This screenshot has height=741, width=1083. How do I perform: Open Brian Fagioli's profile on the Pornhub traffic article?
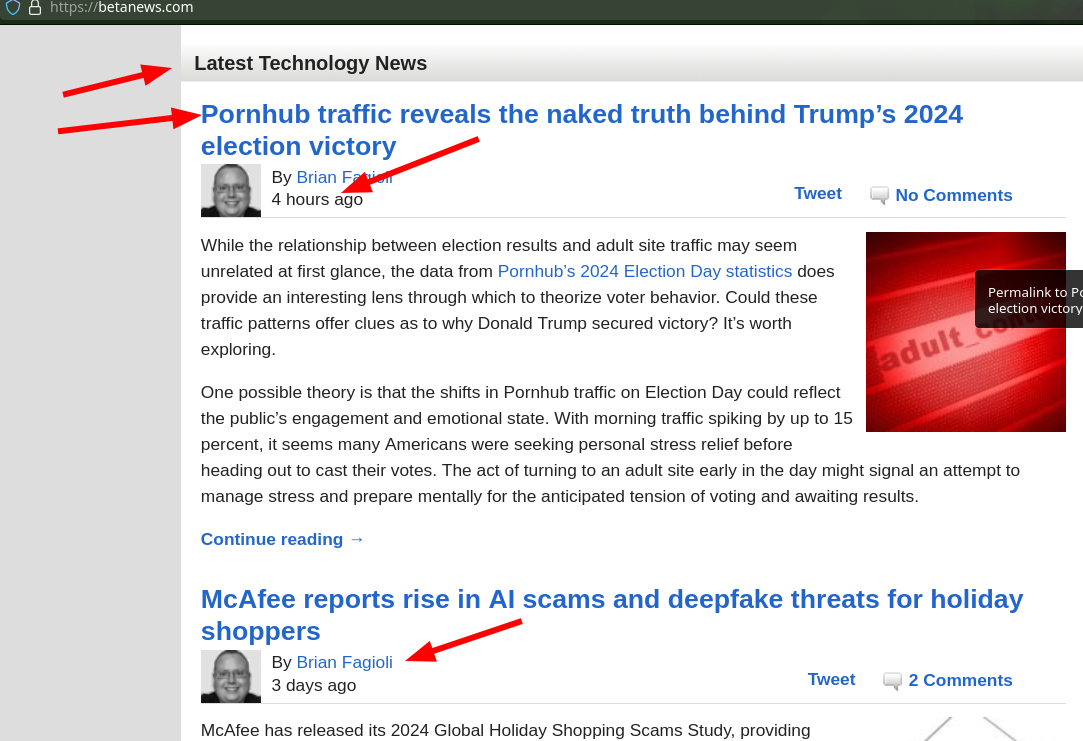344,177
